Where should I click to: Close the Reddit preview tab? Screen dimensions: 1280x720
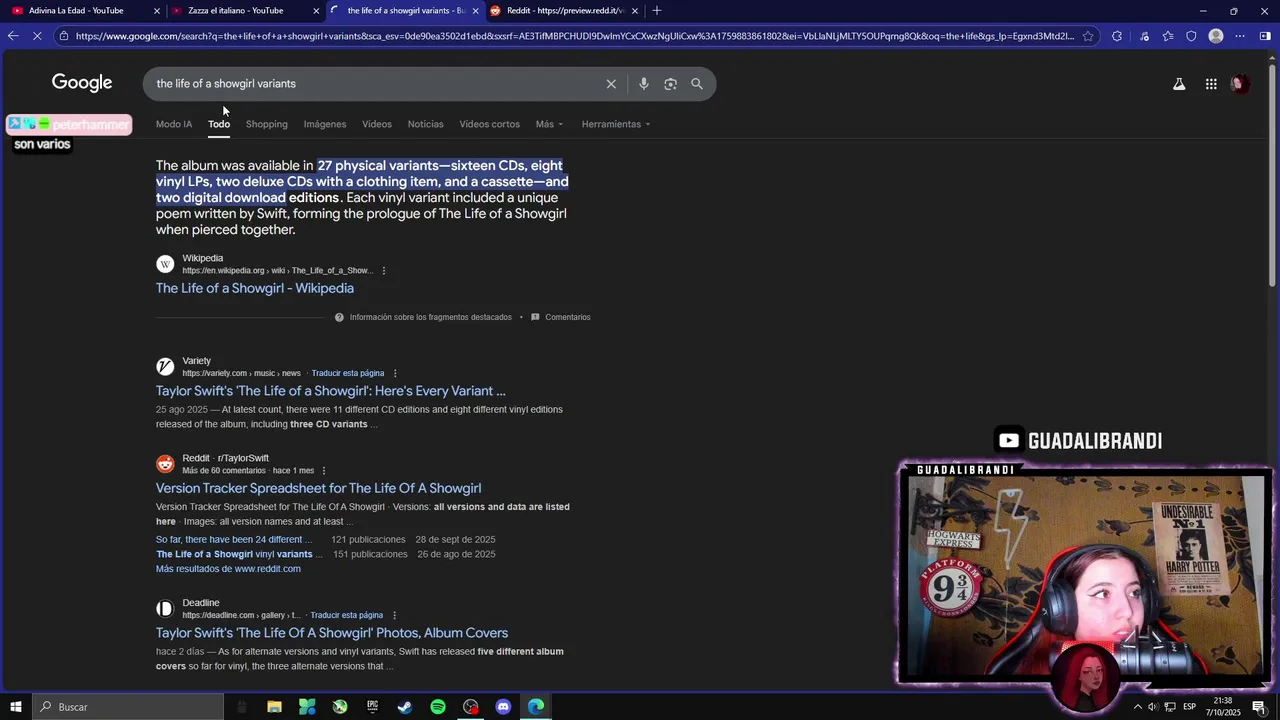point(635,11)
